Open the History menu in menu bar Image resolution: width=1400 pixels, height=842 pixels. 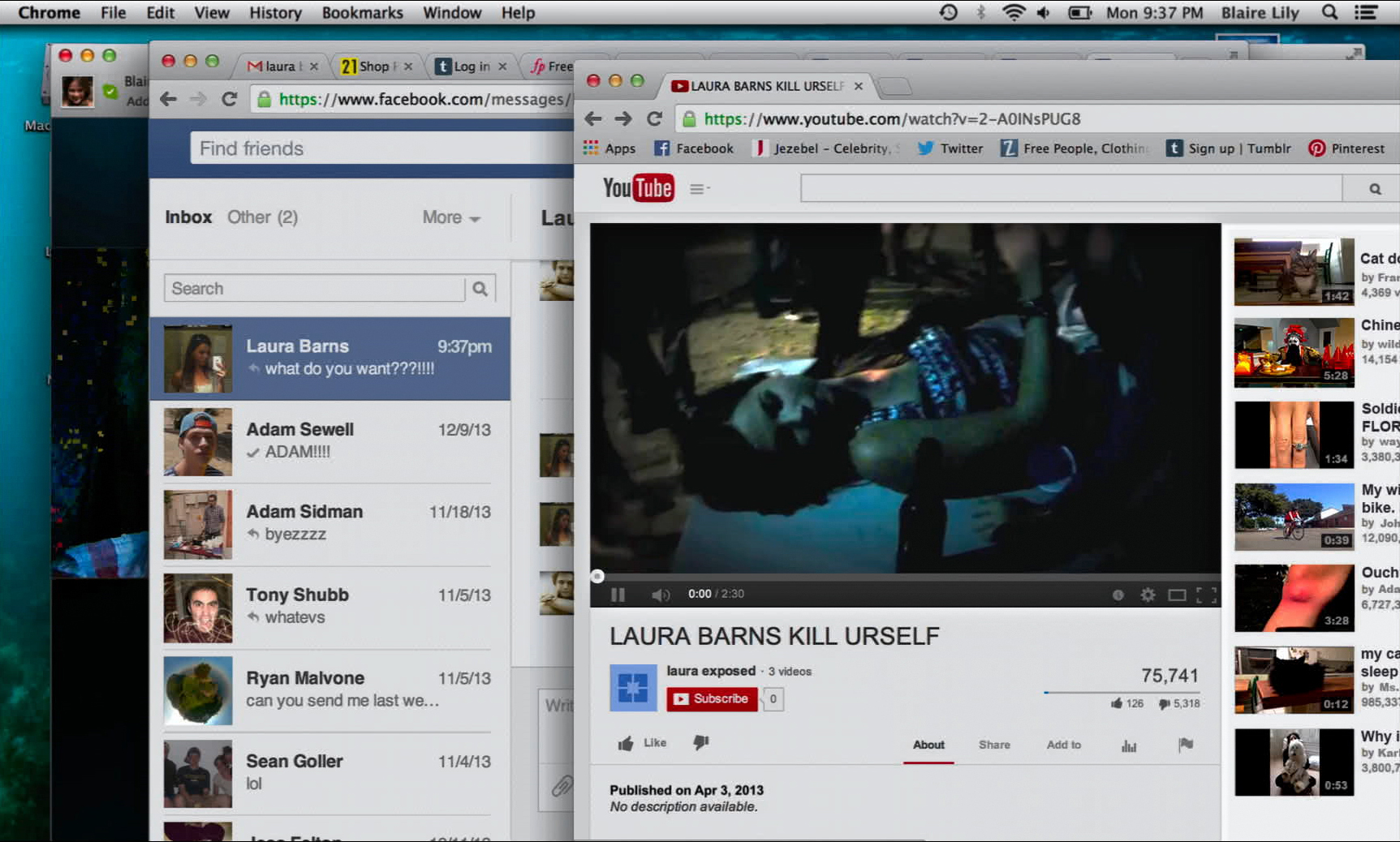click(275, 13)
